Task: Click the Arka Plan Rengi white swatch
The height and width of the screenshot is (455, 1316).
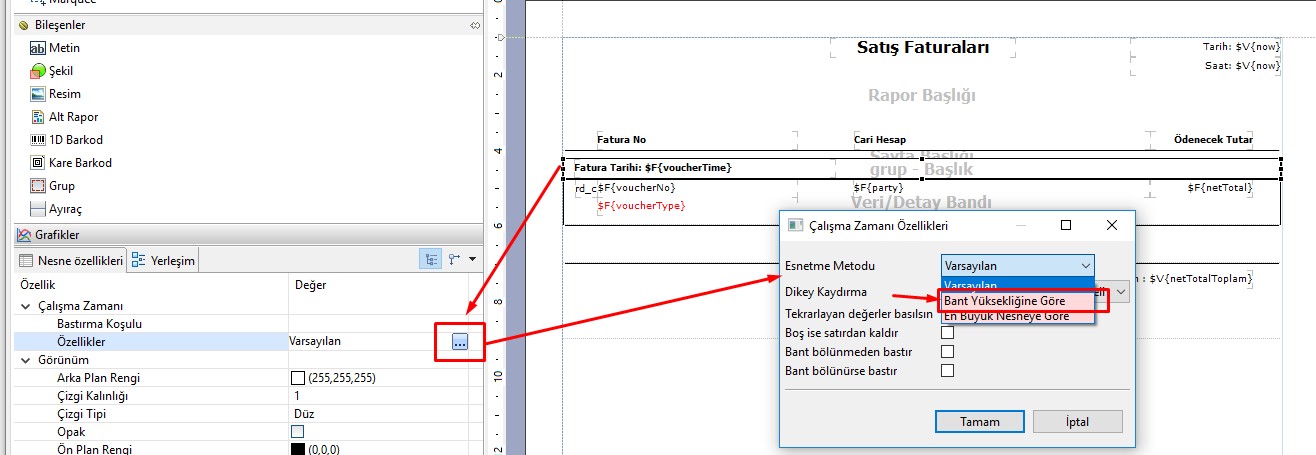Action: pos(297,378)
